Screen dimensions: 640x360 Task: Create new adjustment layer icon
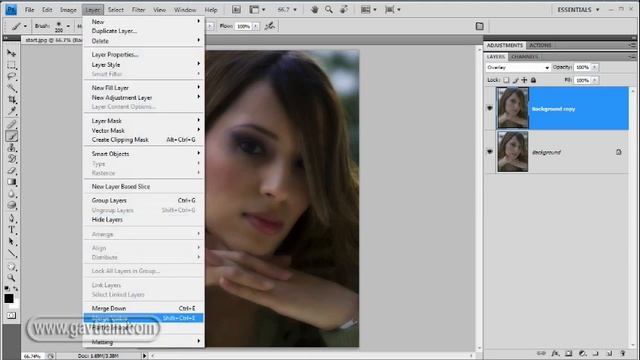[x=582, y=353]
